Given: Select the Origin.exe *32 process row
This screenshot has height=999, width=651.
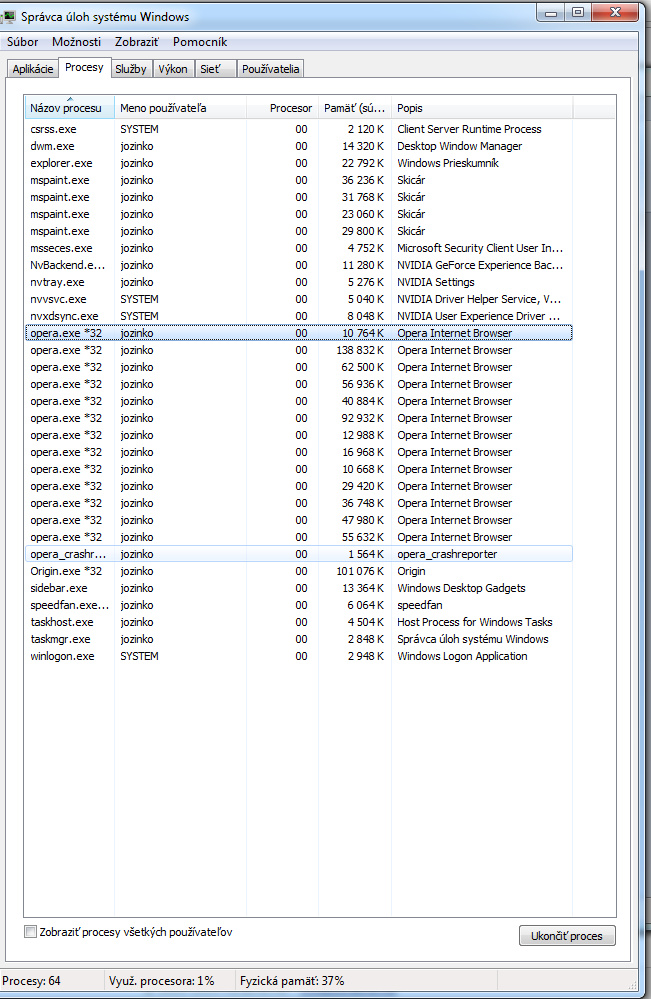Looking at the screenshot, I should point(299,571).
